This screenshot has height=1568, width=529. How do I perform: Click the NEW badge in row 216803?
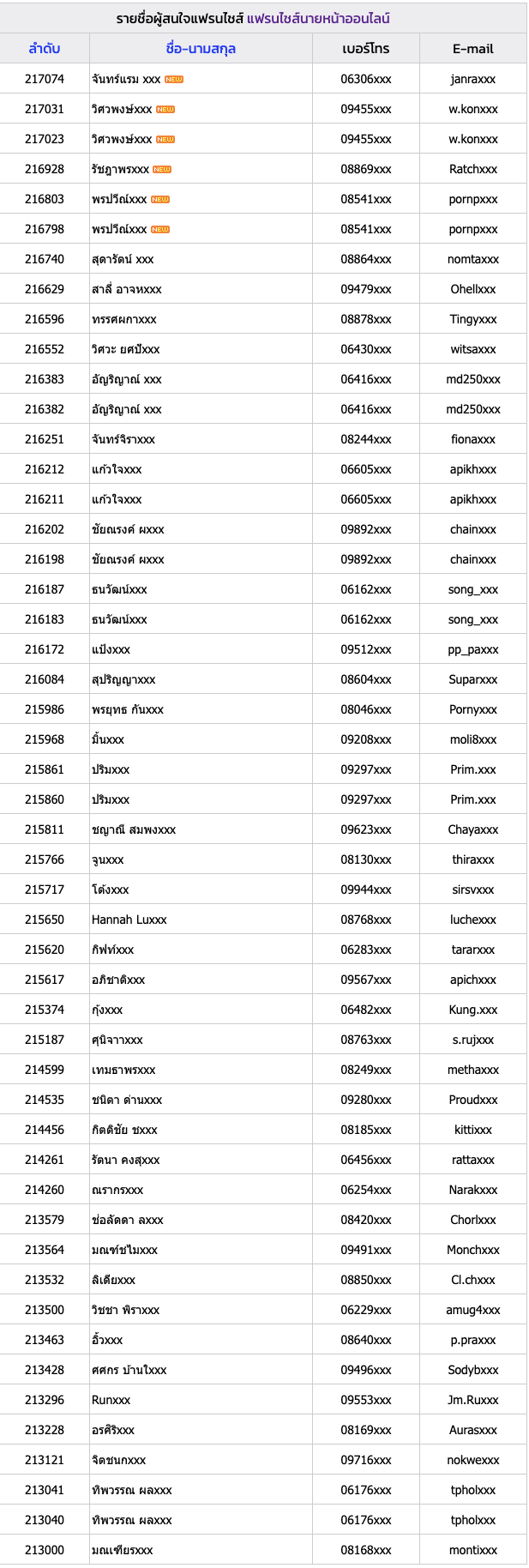tap(160, 199)
